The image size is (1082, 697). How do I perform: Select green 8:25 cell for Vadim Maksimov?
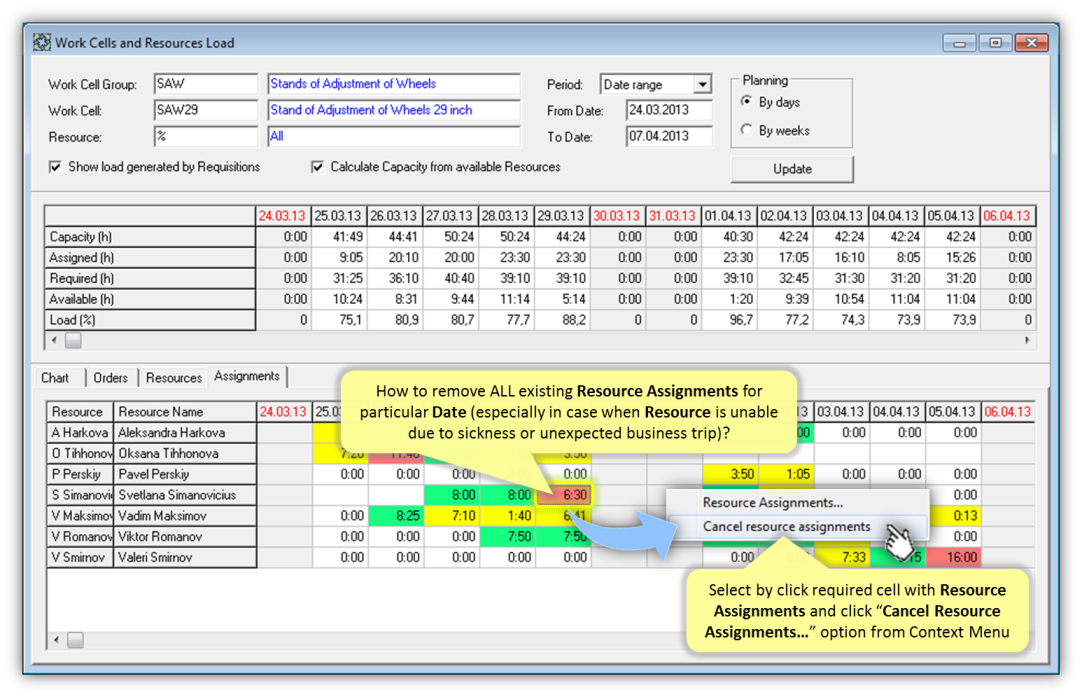(x=395, y=516)
